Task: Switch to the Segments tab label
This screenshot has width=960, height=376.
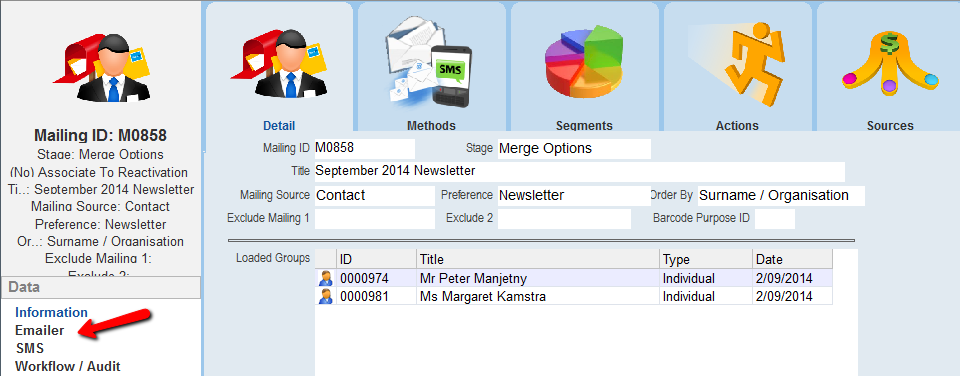Action: click(584, 126)
